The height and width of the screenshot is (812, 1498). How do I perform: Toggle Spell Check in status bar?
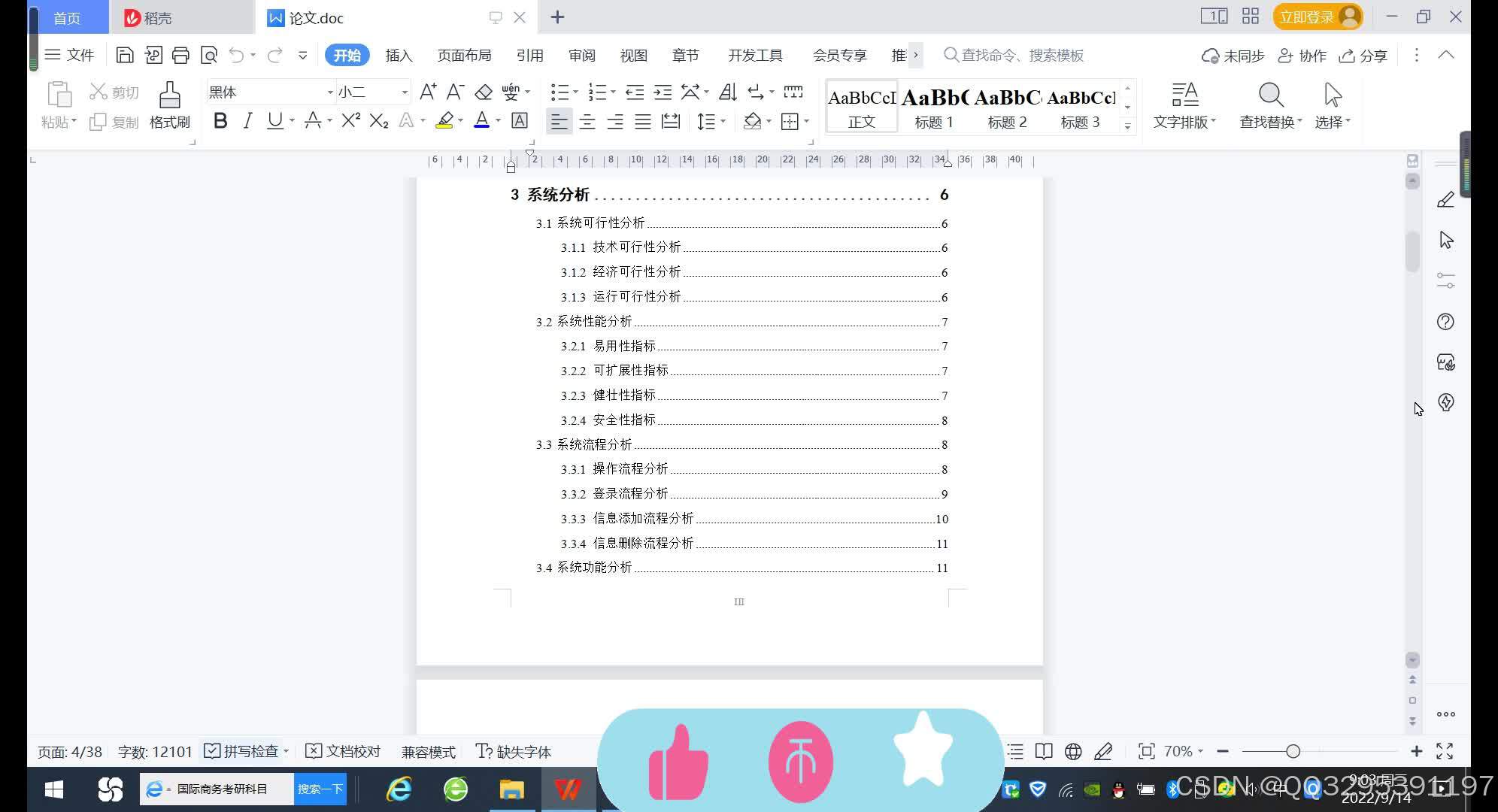(242, 751)
